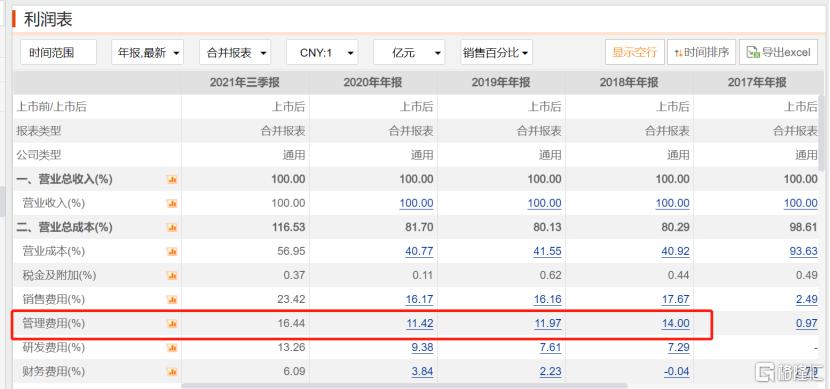The height and width of the screenshot is (389, 830).
Task: Show chart icon for 管理费用(%) row
Action: [x=172, y=323]
